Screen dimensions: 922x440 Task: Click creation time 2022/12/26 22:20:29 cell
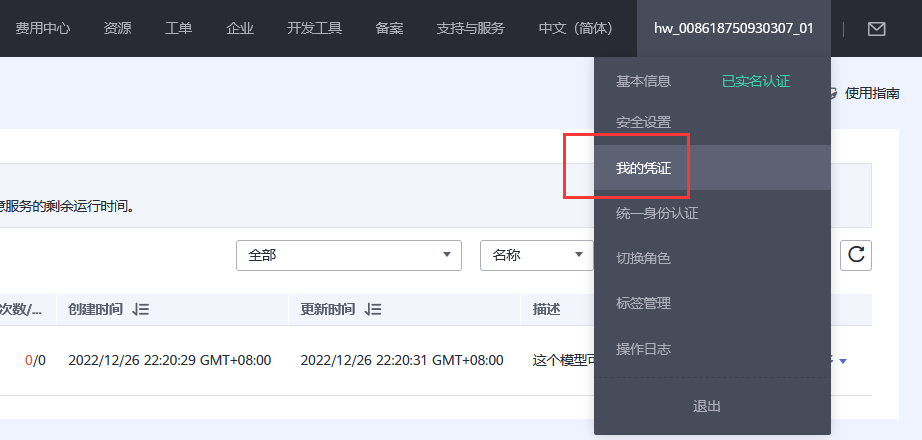pyautogui.click(x=169, y=360)
